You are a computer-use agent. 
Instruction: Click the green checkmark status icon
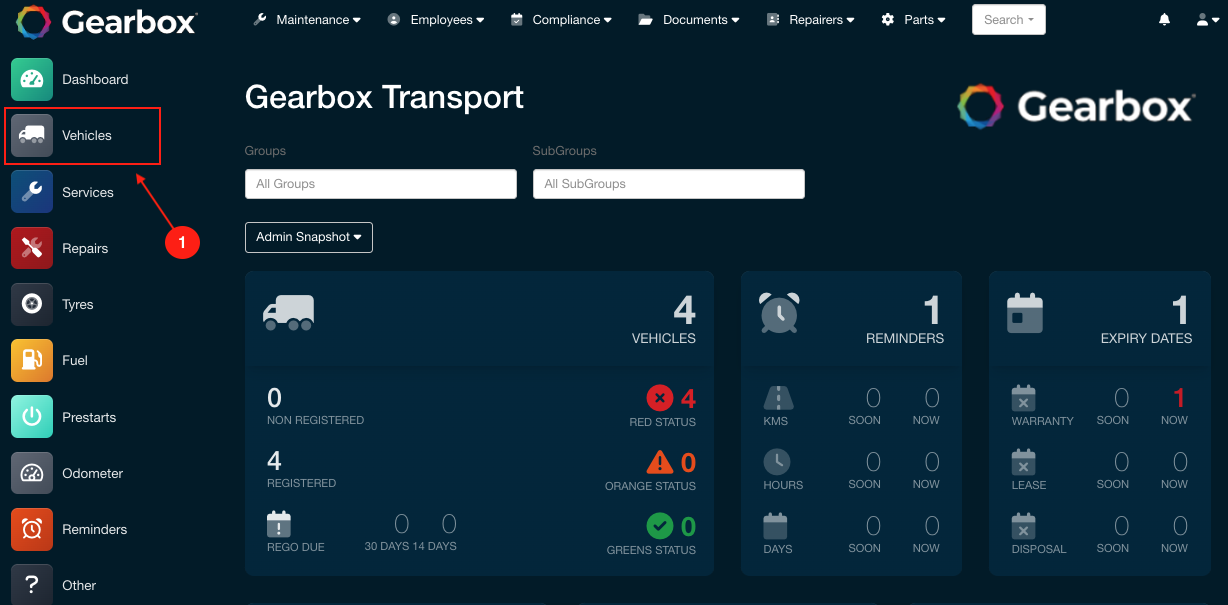pos(660,525)
